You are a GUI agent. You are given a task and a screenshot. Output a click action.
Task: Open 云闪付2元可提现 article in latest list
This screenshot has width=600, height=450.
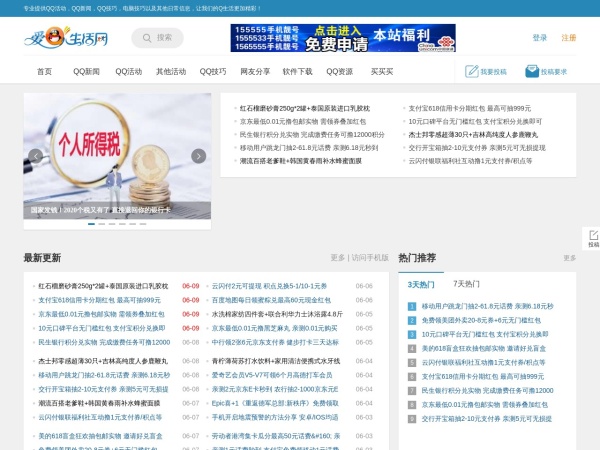269,286
